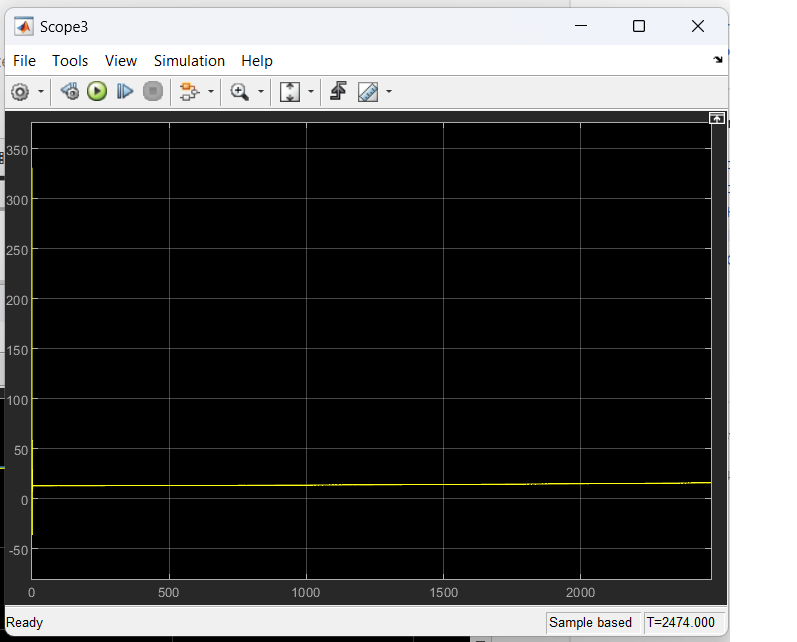Image resolution: width=797 pixels, height=642 pixels.
Task: Click the dock scope arrow icon
Action: point(718,60)
